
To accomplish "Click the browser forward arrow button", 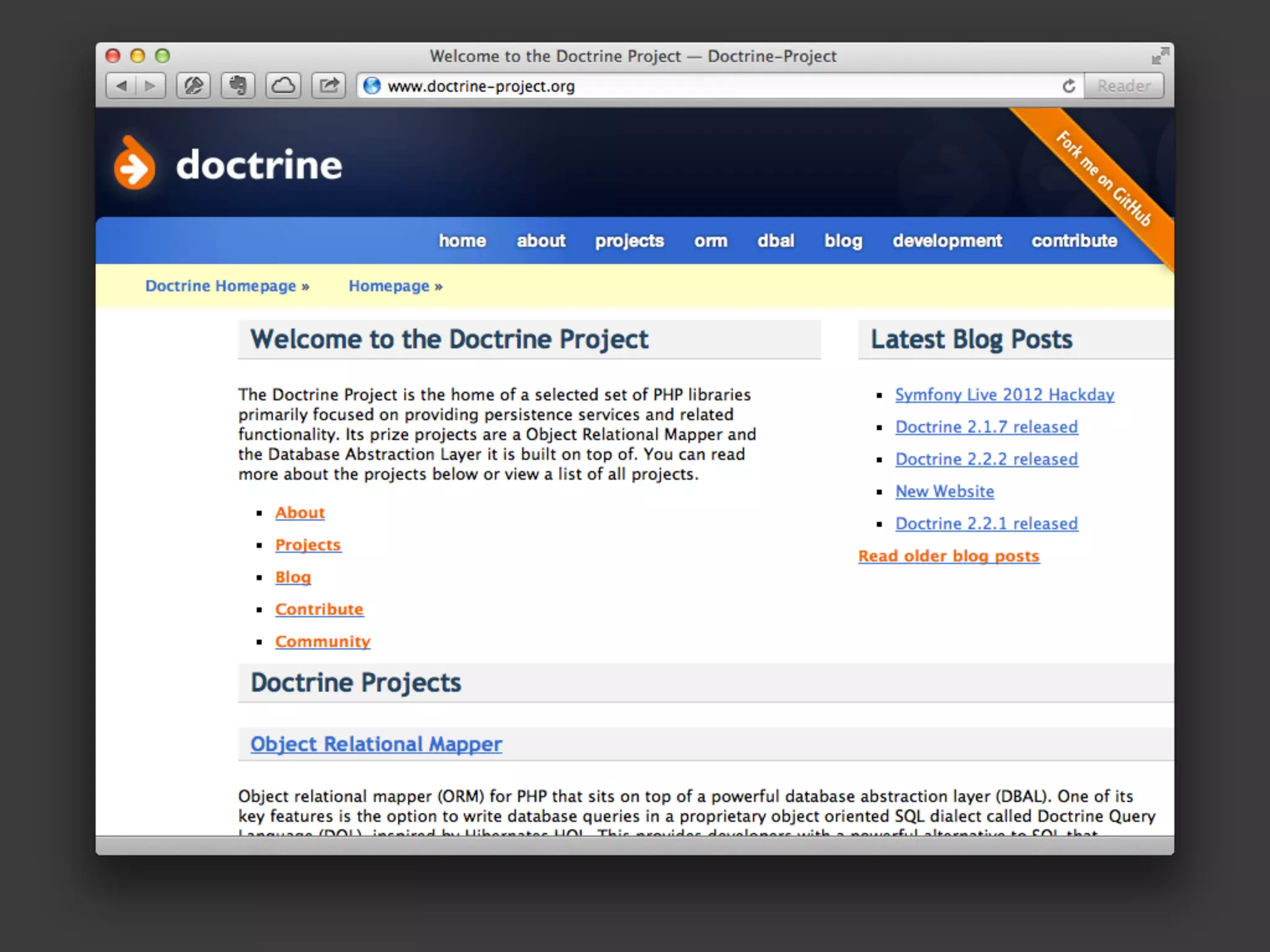I will click(x=151, y=86).
